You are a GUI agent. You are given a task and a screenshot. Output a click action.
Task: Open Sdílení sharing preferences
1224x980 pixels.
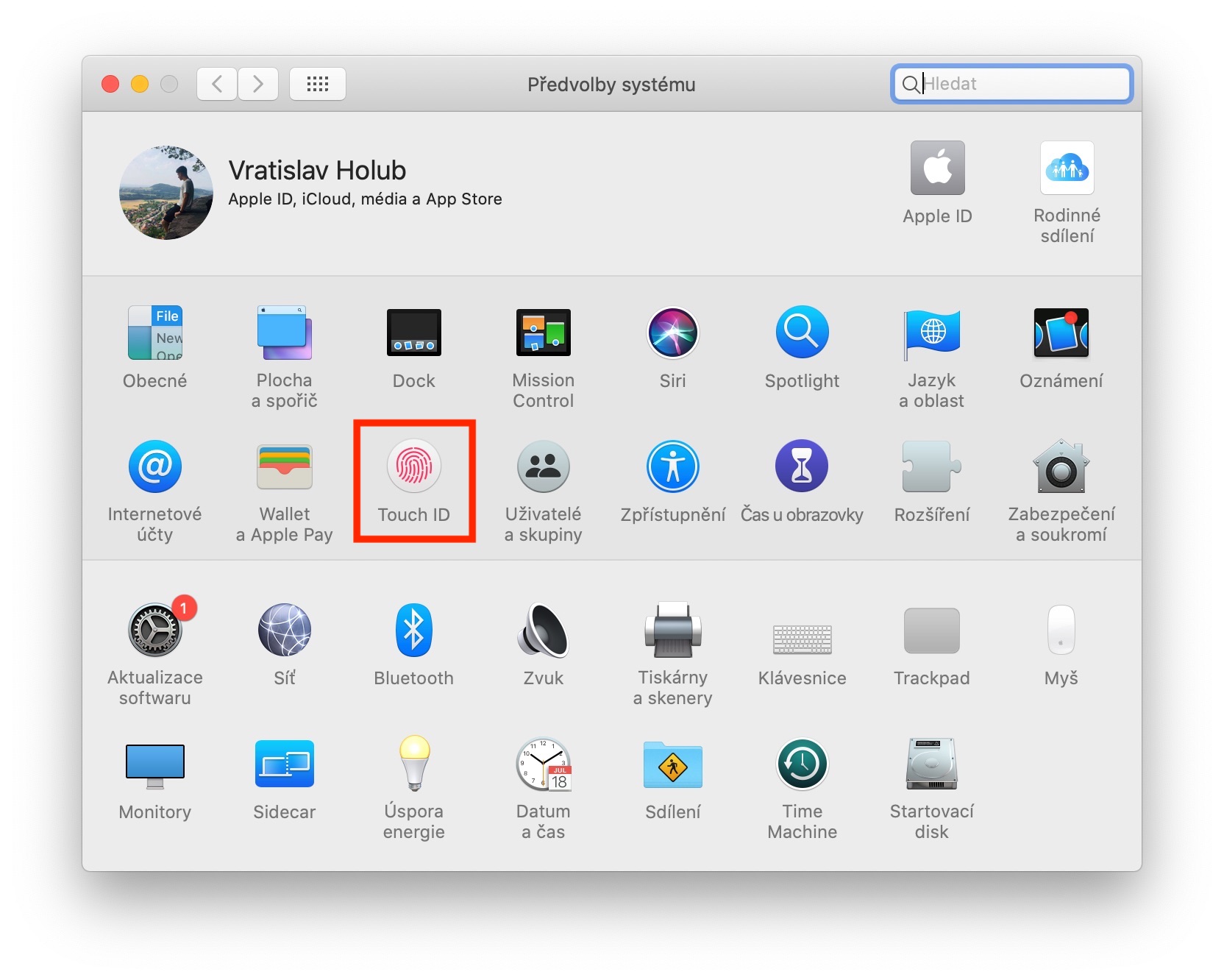click(672, 764)
